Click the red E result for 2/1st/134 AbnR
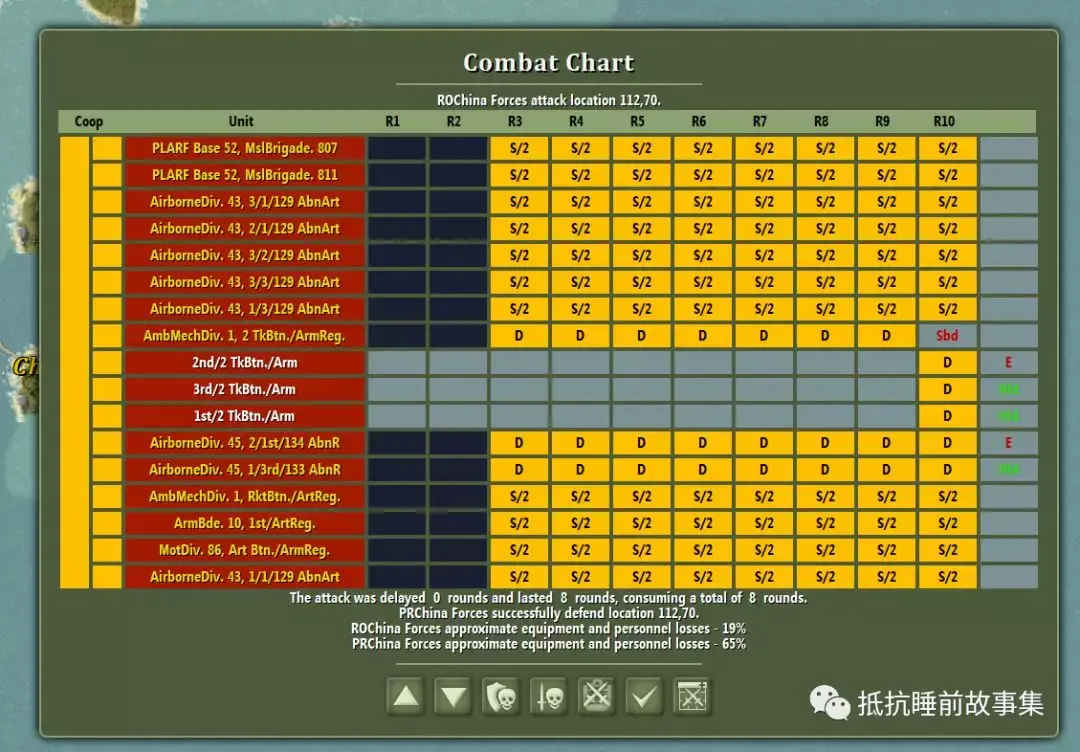The image size is (1080, 752). tap(1008, 443)
